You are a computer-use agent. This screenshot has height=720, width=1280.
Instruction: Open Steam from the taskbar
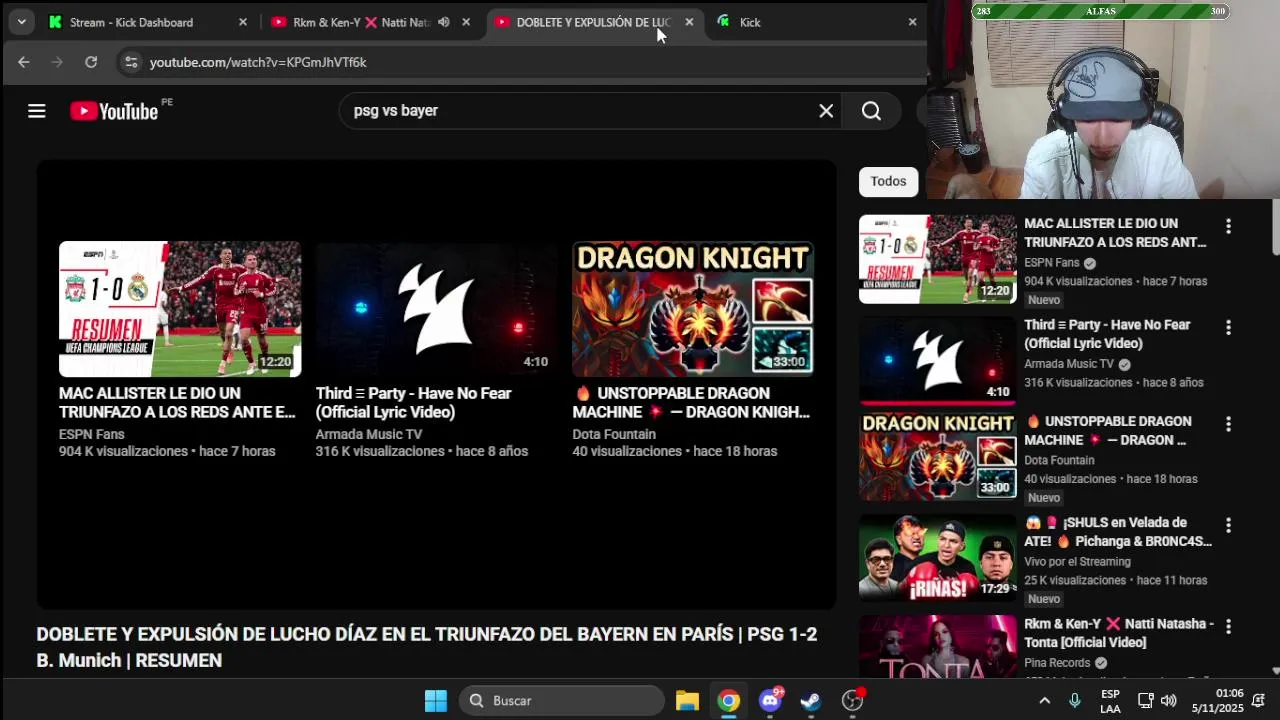[x=811, y=701]
